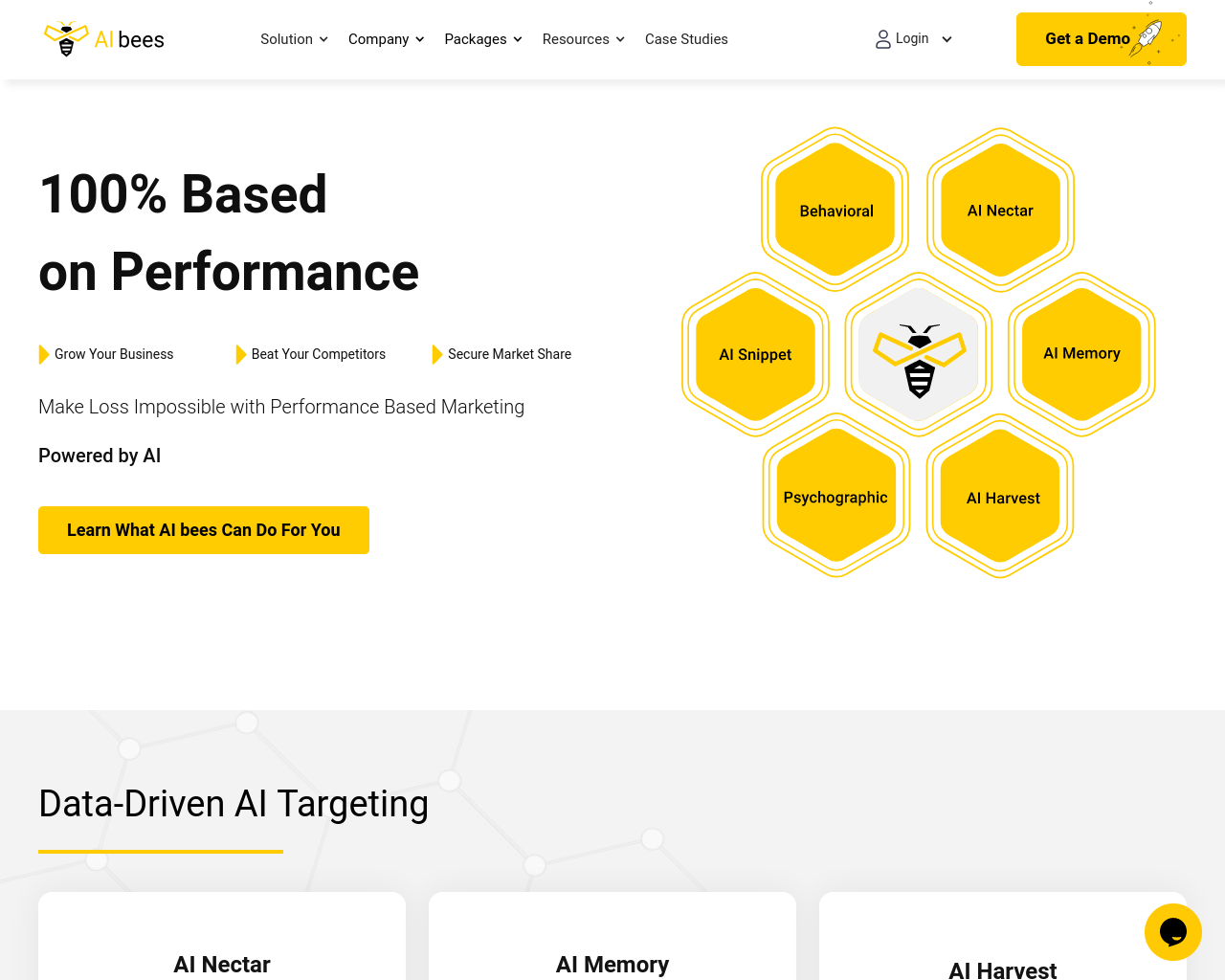The width and height of the screenshot is (1225, 980).
Task: Open the AI Harvest card
Action: click(1003, 936)
